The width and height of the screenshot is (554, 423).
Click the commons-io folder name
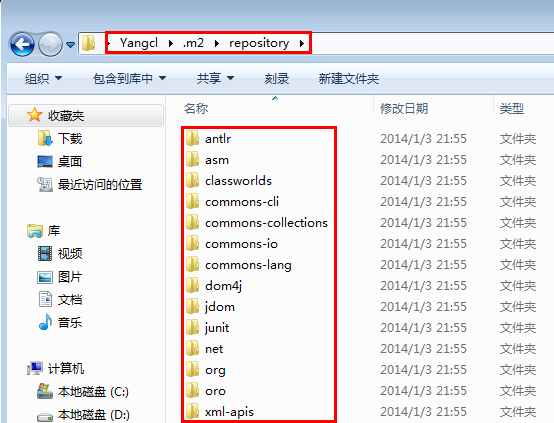coord(241,244)
